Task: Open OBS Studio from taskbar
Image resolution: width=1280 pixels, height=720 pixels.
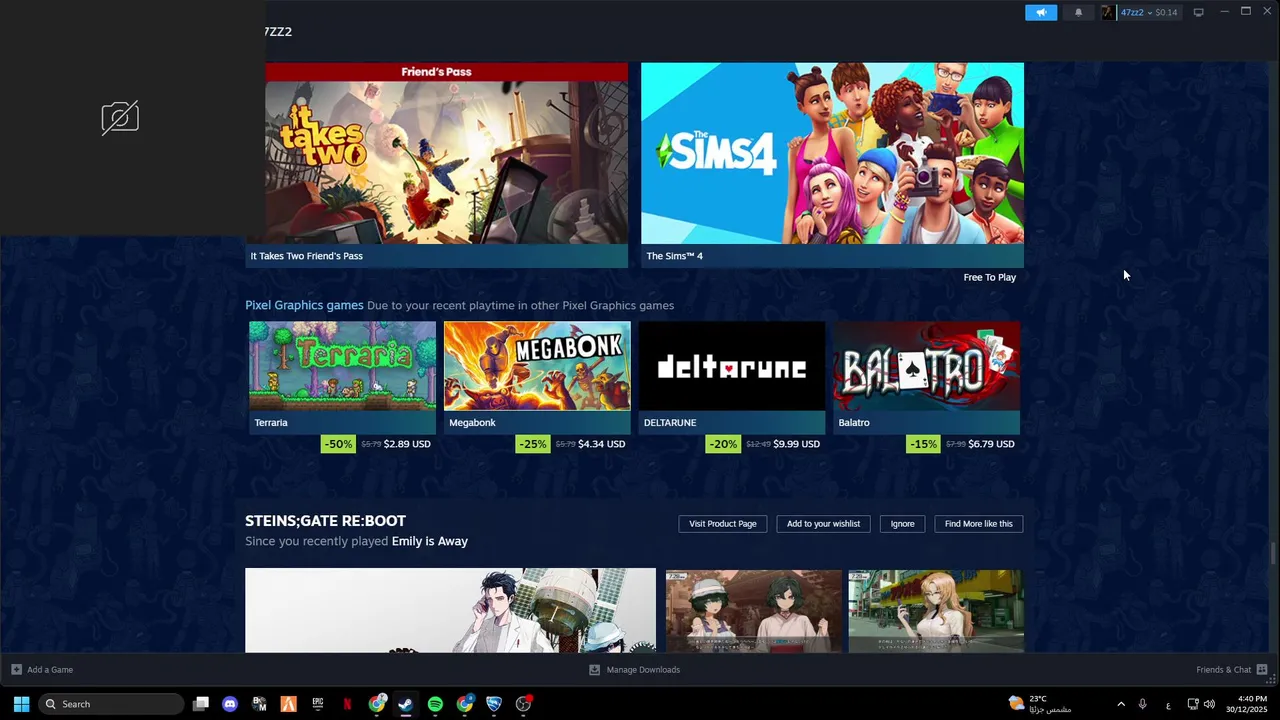Action: pyautogui.click(x=523, y=704)
